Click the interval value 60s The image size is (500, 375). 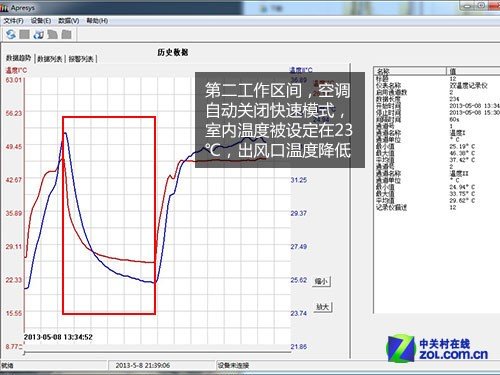(x=454, y=119)
